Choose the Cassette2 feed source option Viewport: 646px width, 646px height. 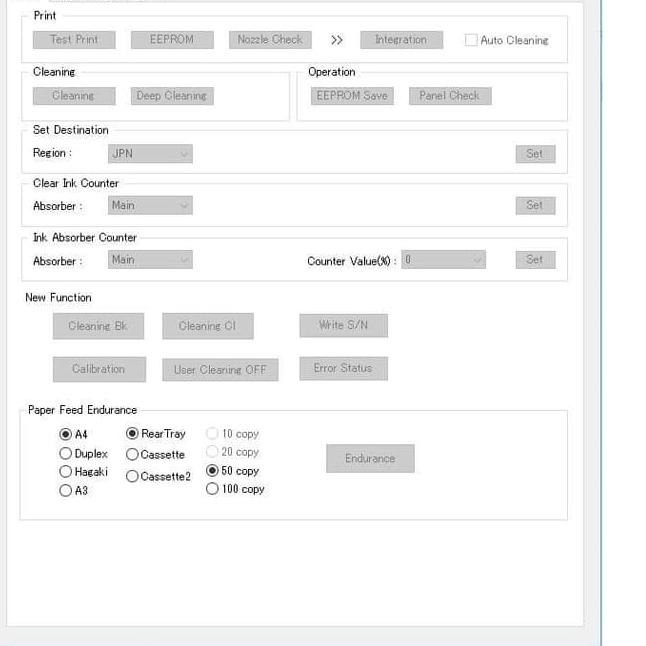coord(132,477)
